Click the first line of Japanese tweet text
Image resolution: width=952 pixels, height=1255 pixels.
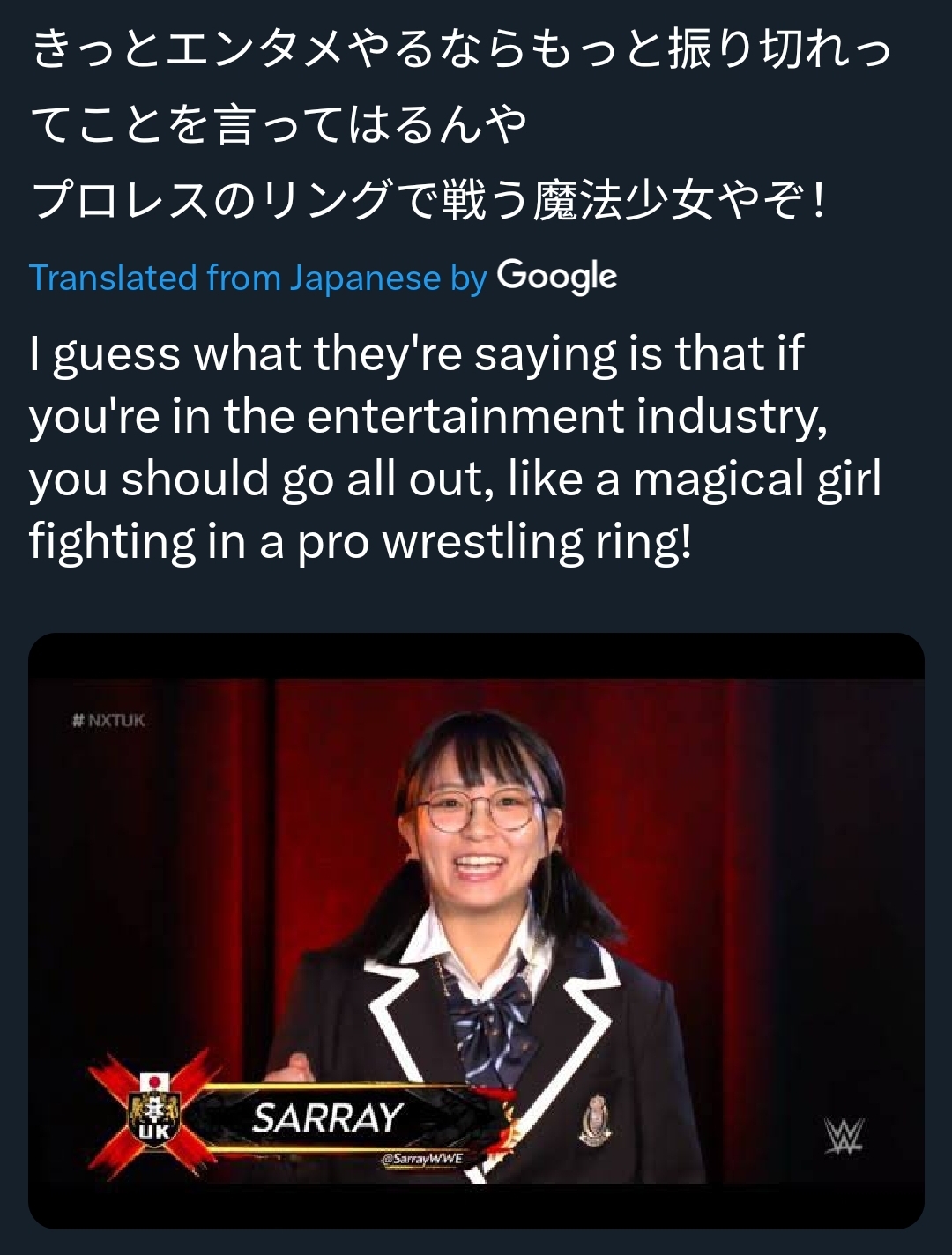[x=462, y=48]
